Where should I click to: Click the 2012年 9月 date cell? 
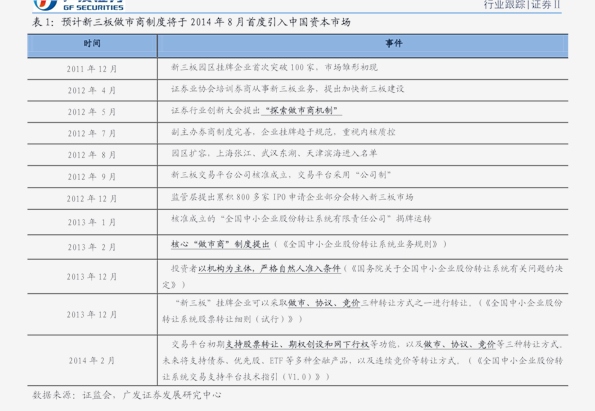coord(92,177)
